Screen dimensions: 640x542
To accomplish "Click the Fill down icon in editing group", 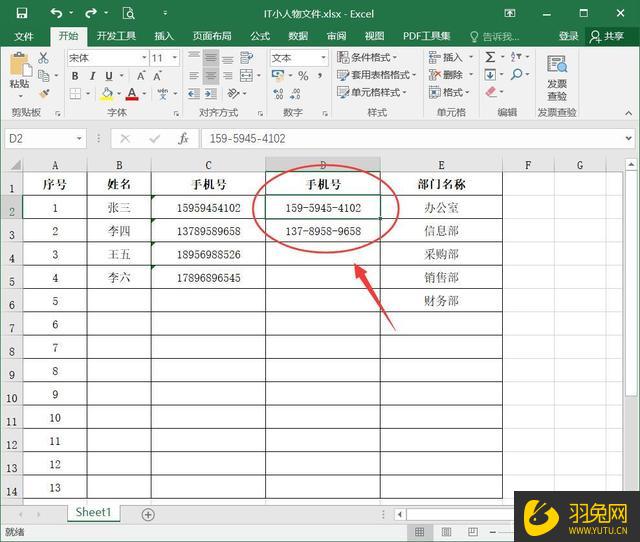I will 490,75.
